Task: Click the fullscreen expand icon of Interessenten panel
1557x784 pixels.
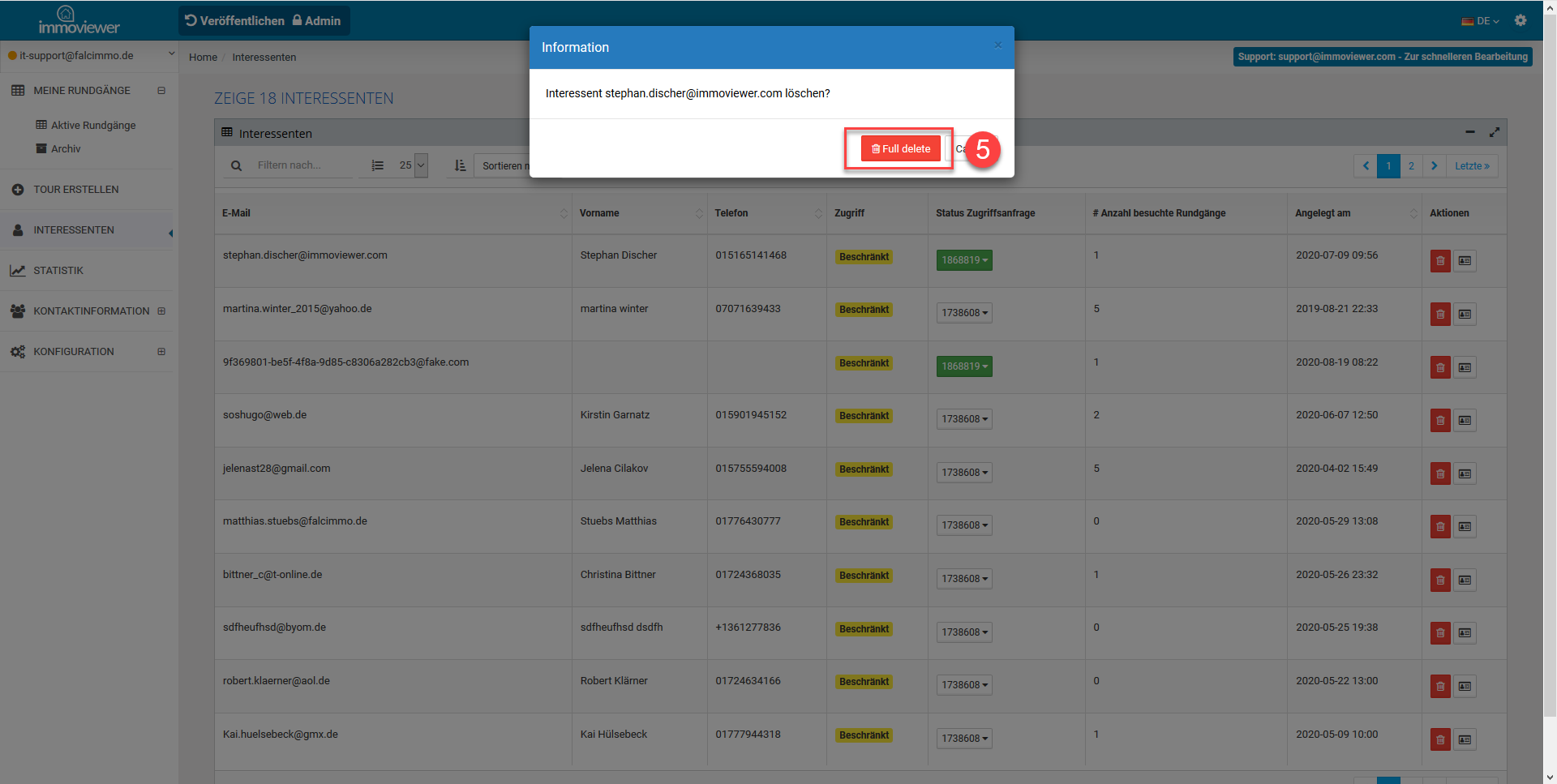Action: click(1494, 132)
